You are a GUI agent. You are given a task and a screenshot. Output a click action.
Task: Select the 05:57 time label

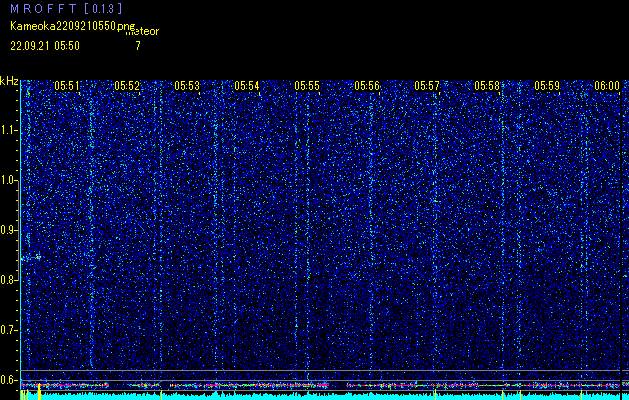pyautogui.click(x=427, y=85)
